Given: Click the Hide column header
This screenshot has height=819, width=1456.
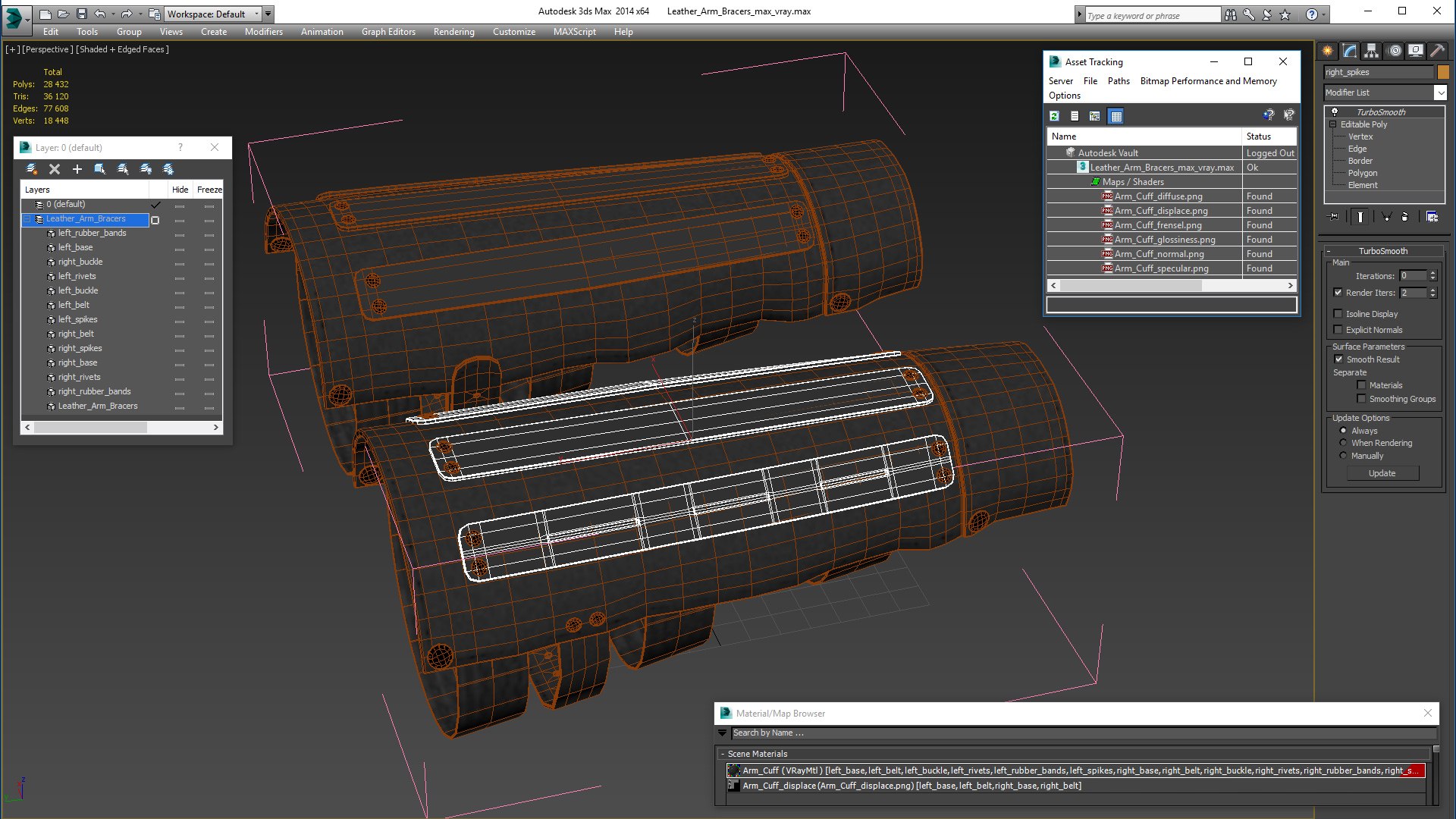Looking at the screenshot, I should (x=180, y=190).
